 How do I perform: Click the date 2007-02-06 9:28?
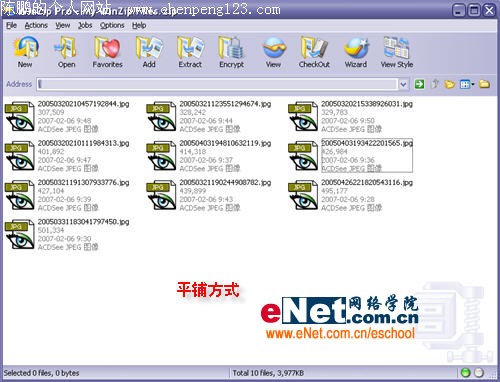[348, 199]
